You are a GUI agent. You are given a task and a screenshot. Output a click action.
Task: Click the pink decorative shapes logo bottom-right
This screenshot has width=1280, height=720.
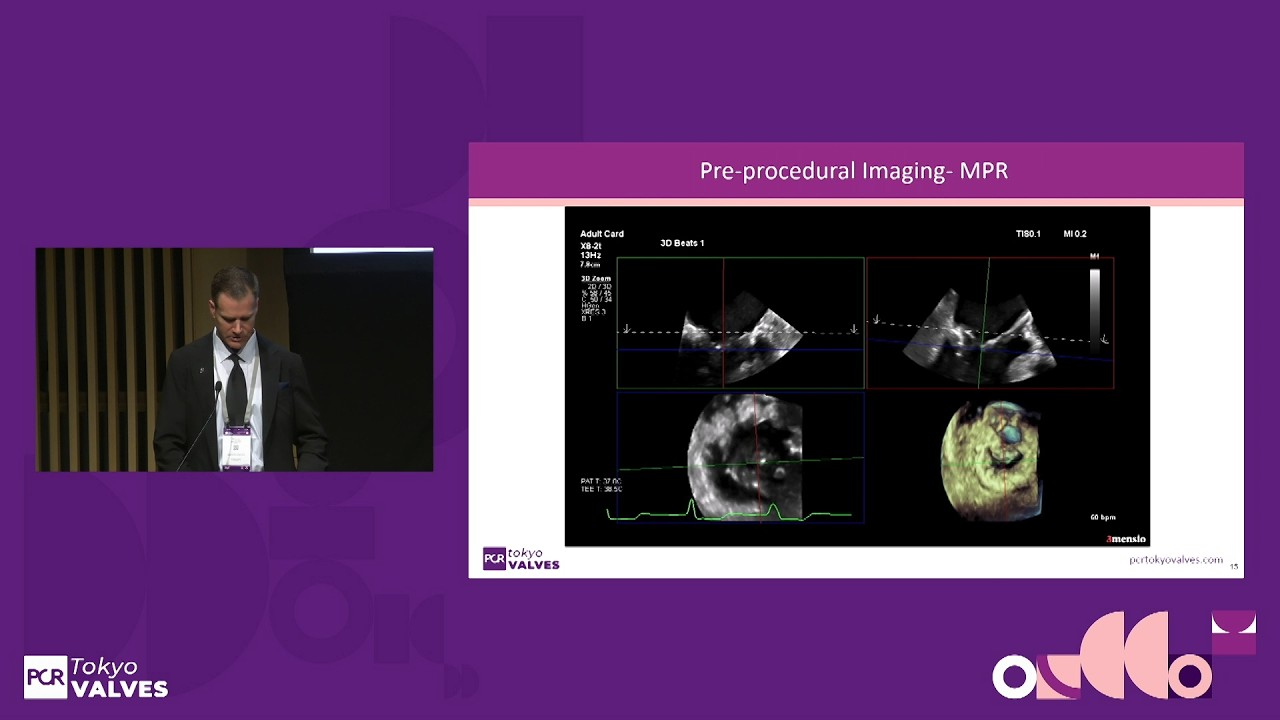1124,654
